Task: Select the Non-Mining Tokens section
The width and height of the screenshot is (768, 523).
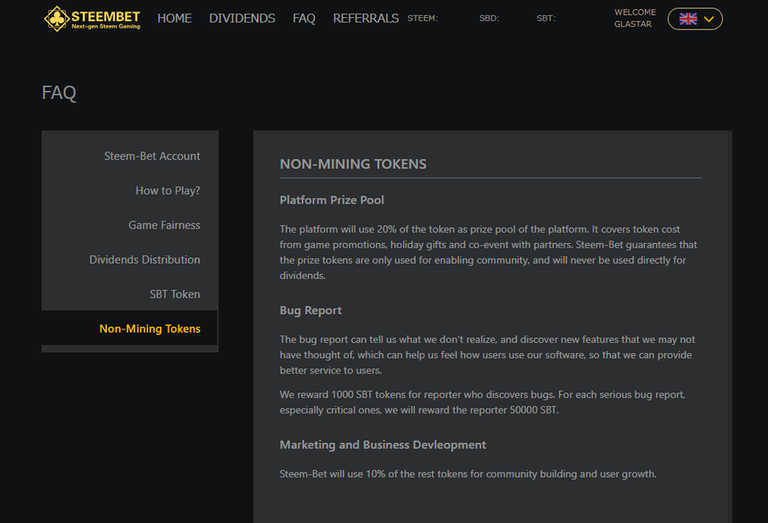Action: pyautogui.click(x=130, y=329)
